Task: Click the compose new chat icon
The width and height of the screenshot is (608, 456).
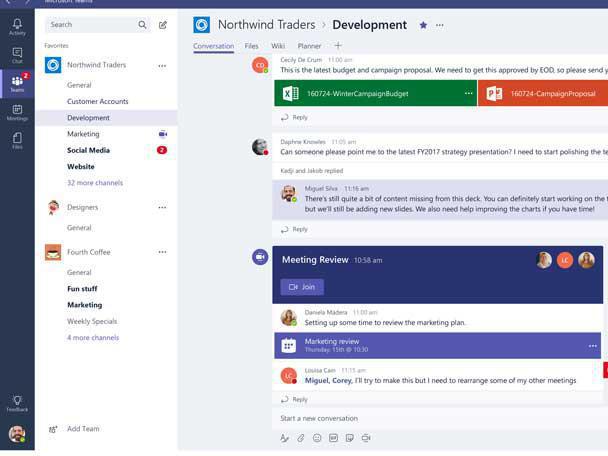Action: [163, 25]
